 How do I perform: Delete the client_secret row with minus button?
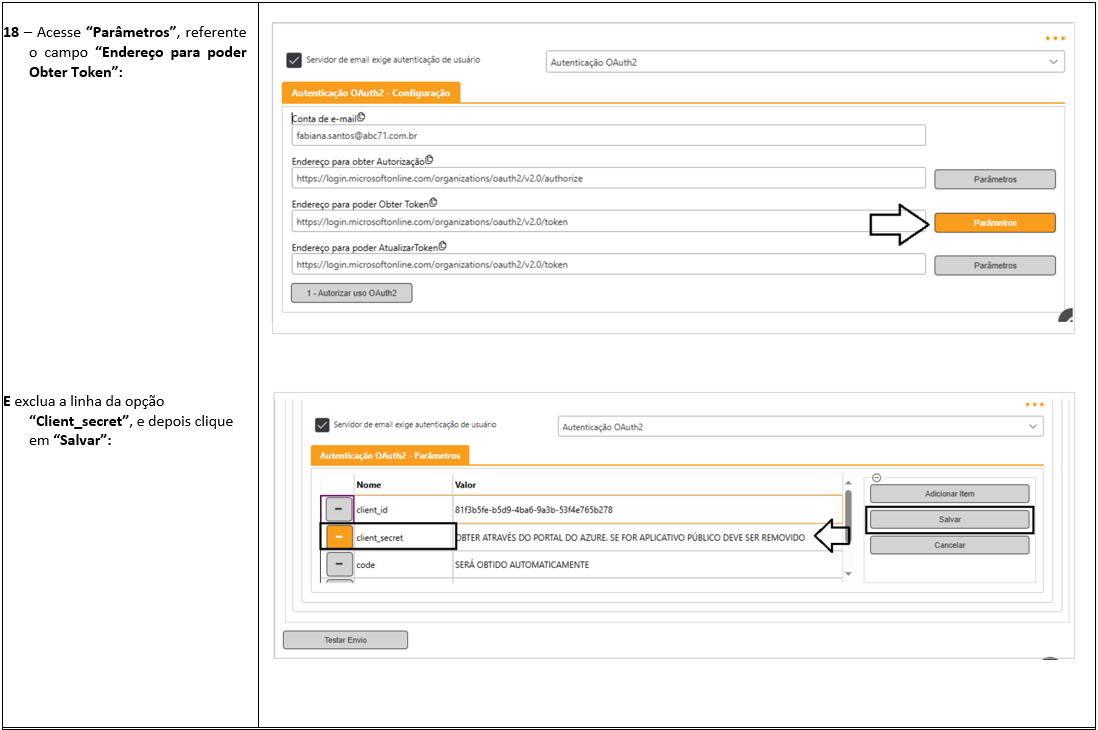[x=338, y=537]
